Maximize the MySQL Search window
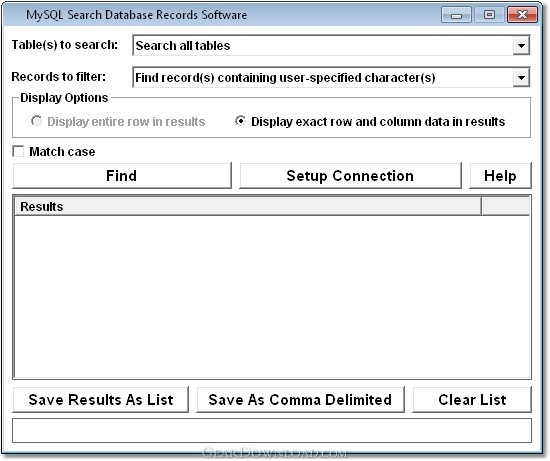 489,15
